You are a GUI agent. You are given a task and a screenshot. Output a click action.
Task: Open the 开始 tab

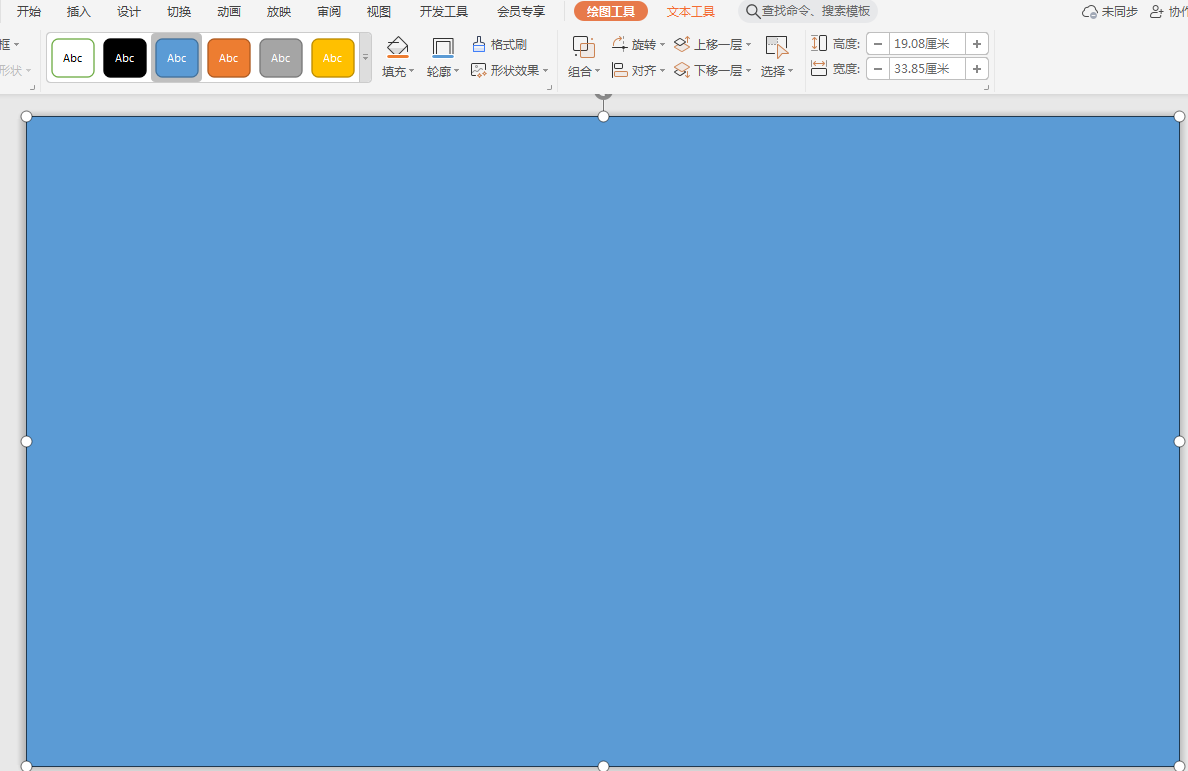pos(29,11)
